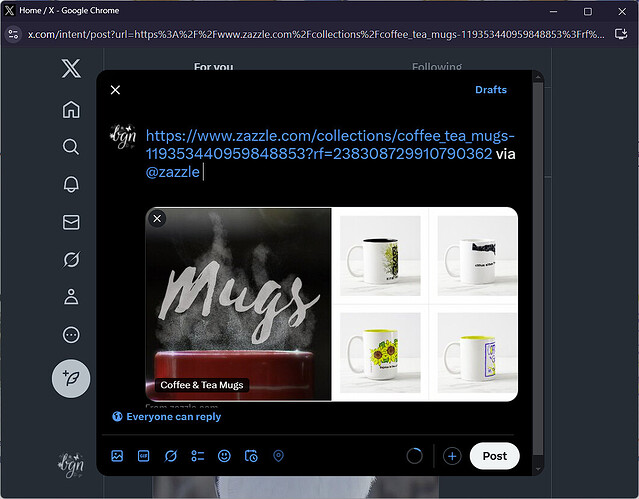Click the character count circle indicator
The image size is (639, 499).
414,456
